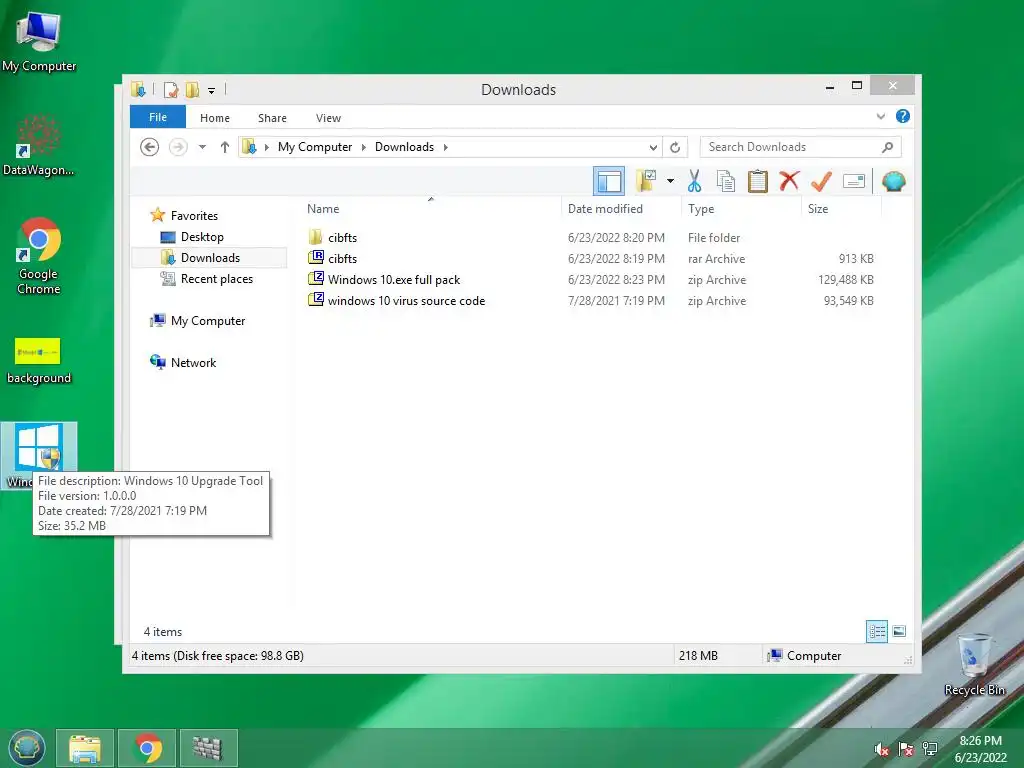
Task: Refresh the Downloads folder
Action: [675, 148]
